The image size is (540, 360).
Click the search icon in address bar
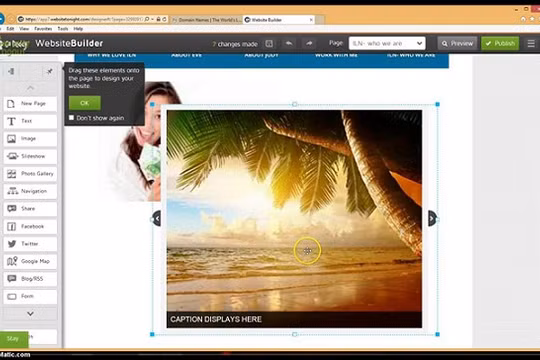pos(147,19)
